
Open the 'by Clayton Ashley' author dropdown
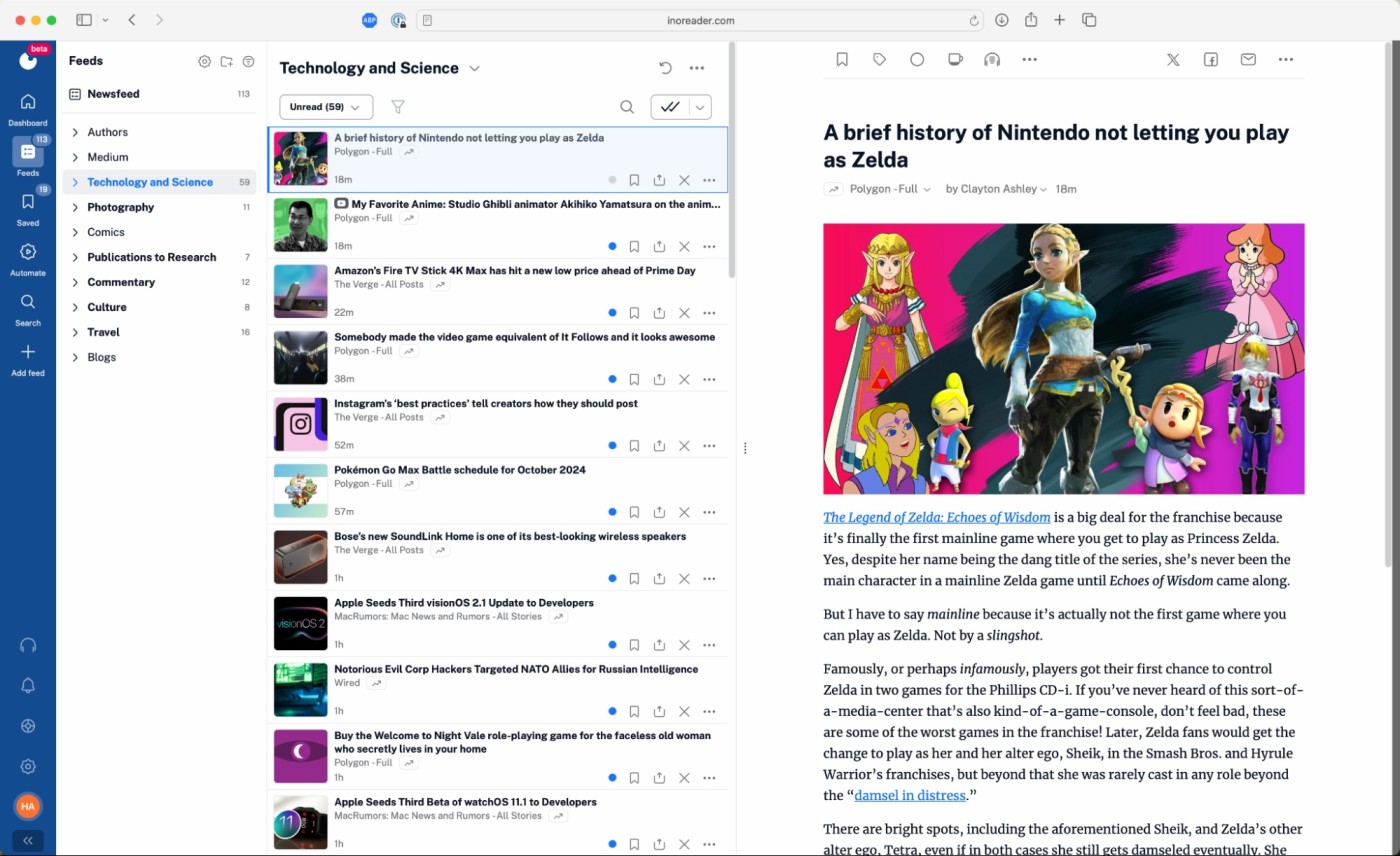996,189
